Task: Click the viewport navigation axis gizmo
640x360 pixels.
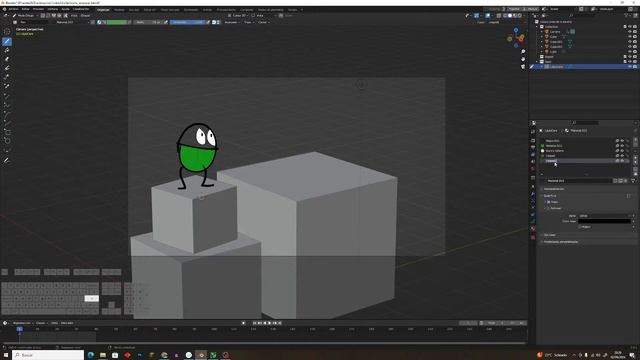Action: point(516,38)
